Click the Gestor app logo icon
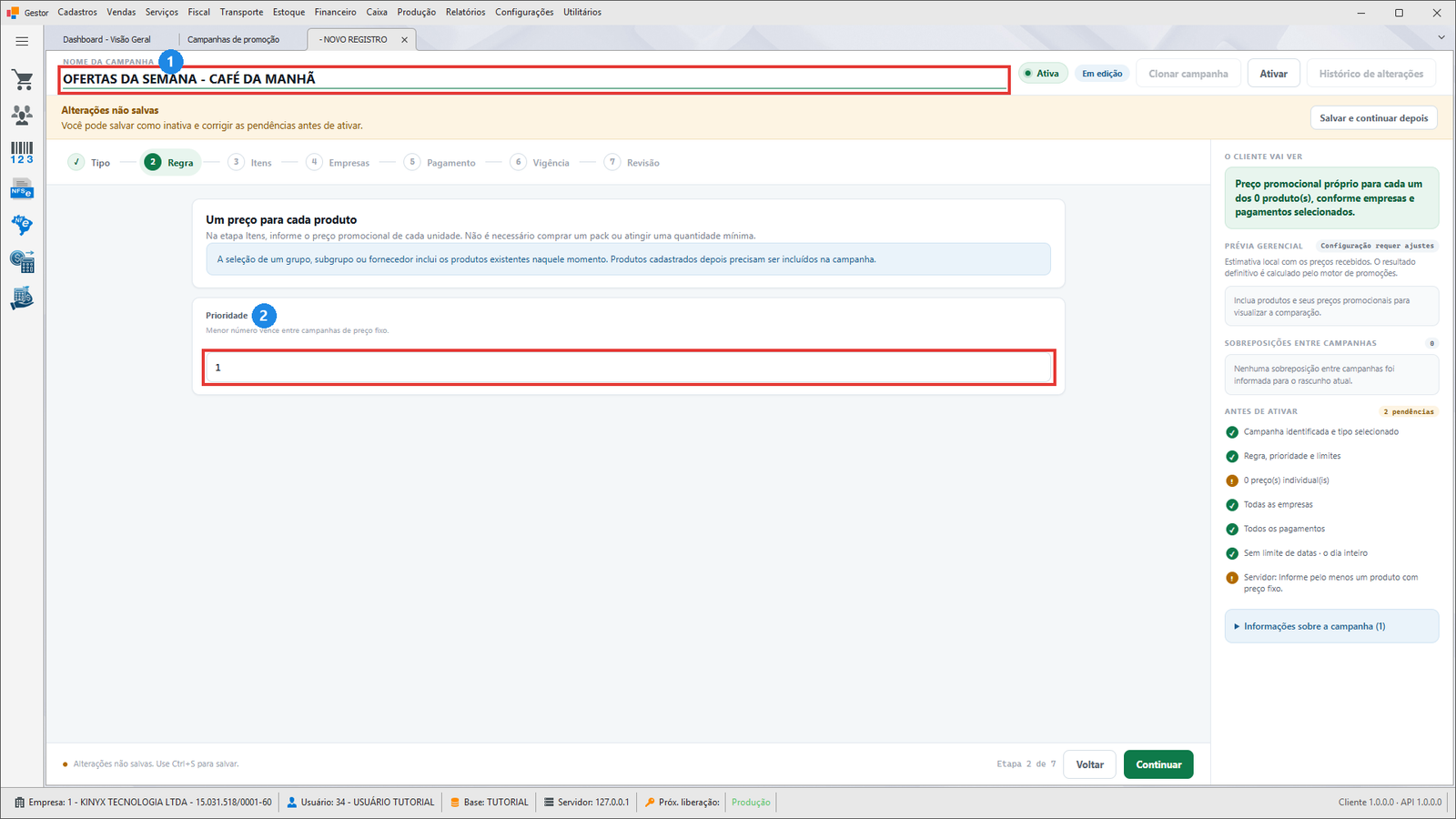This screenshot has width=1456, height=819. (13, 12)
